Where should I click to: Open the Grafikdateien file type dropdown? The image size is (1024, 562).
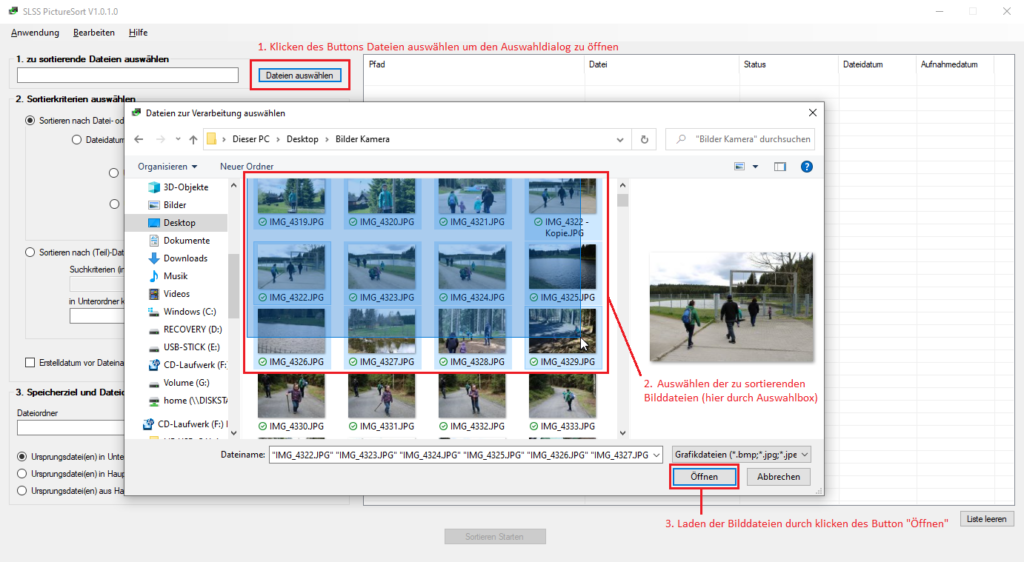[x=741, y=454]
